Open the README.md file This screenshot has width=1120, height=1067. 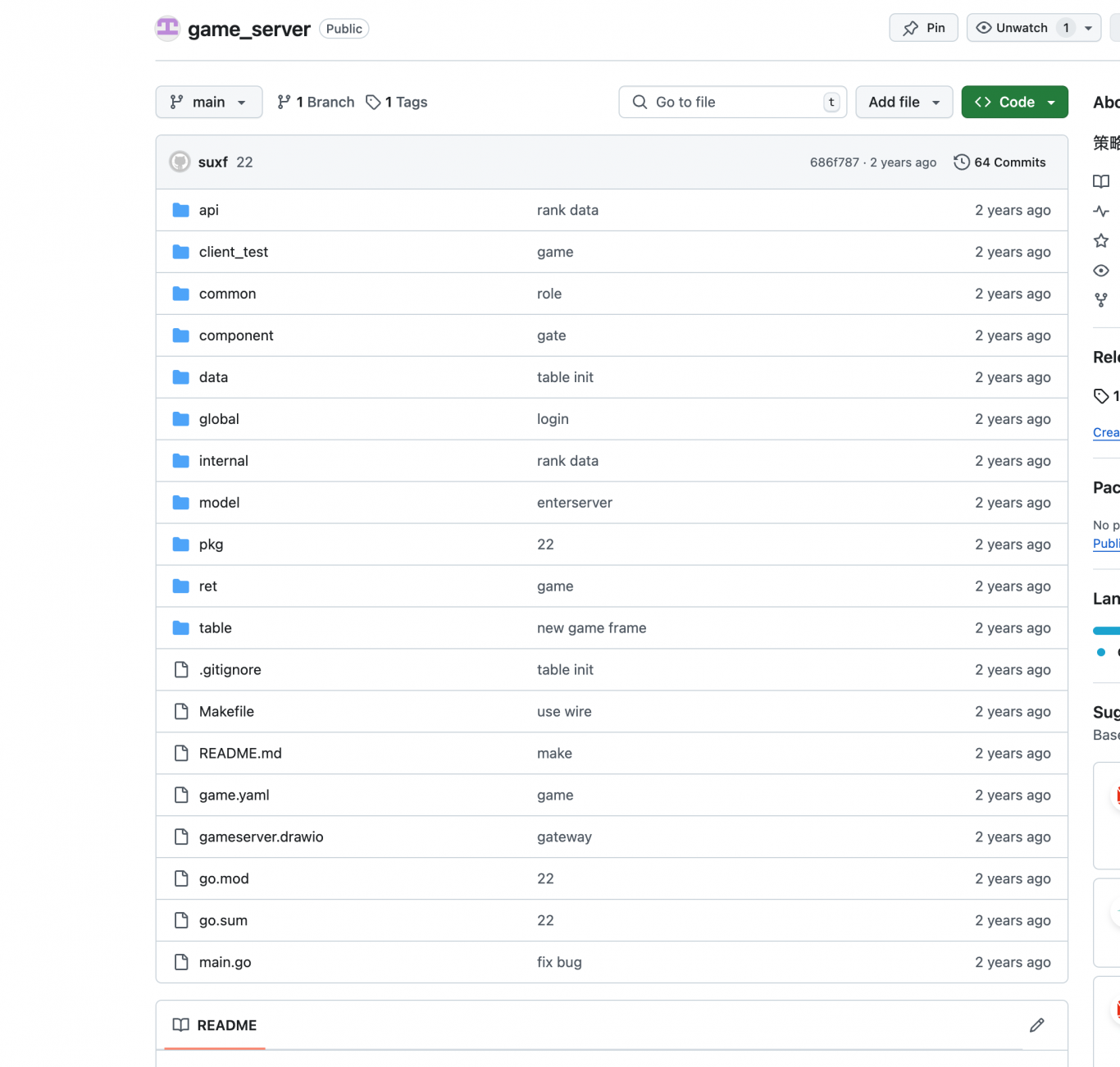(240, 754)
